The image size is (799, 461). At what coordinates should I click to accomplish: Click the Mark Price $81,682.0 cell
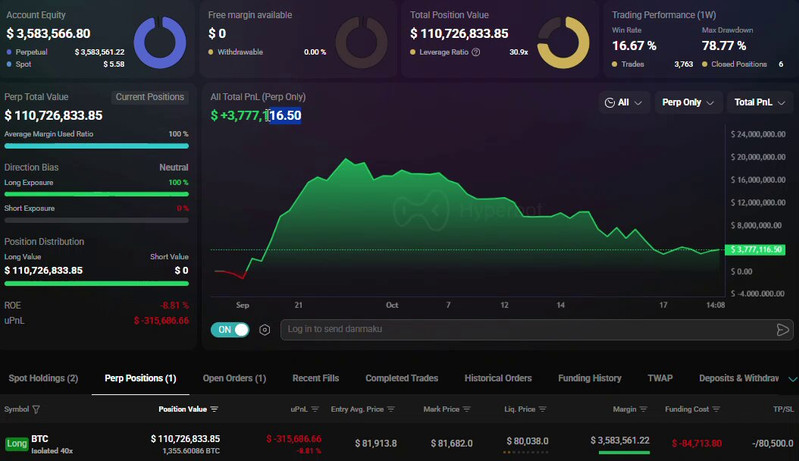(x=451, y=443)
